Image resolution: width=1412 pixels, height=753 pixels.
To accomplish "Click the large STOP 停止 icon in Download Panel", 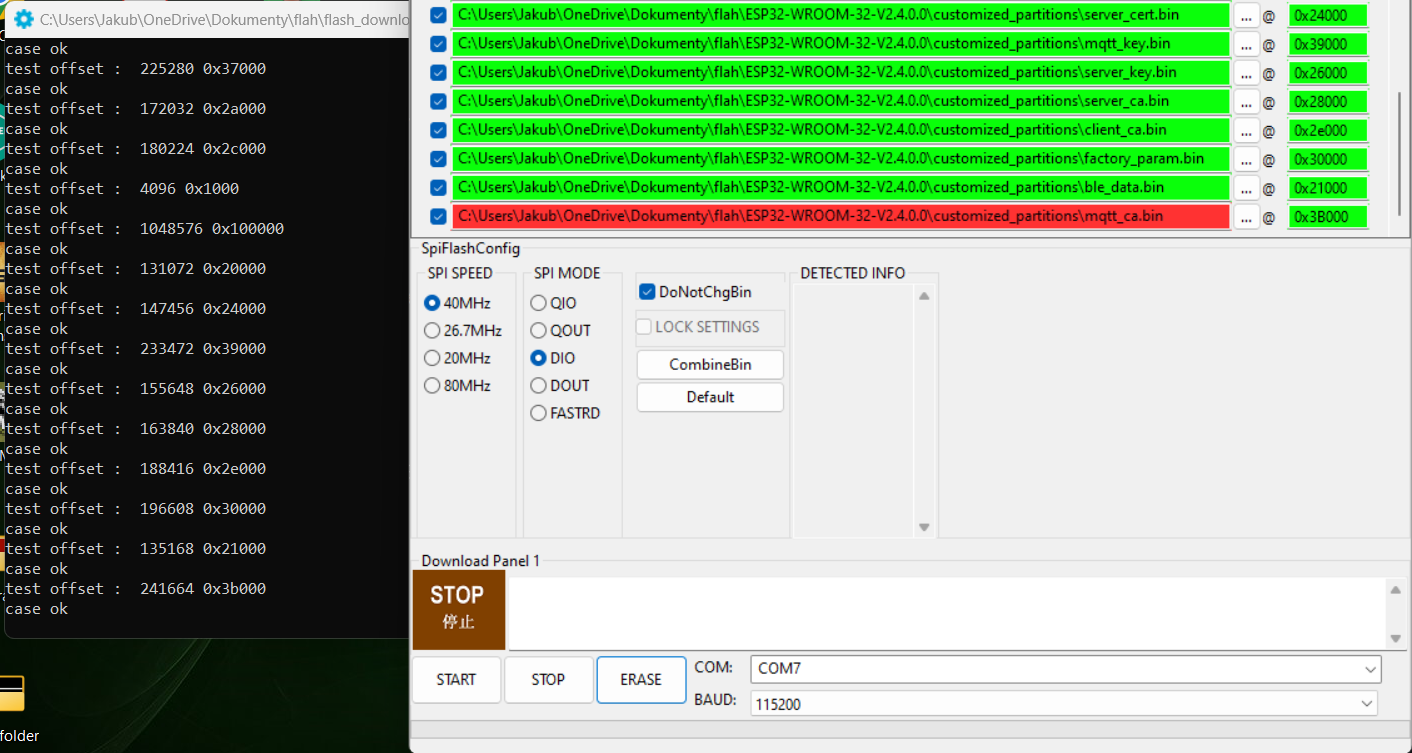I will coord(458,608).
